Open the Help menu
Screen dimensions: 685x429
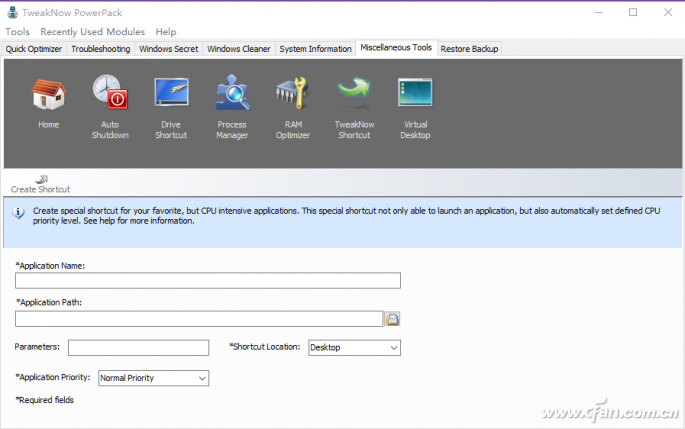tap(166, 31)
